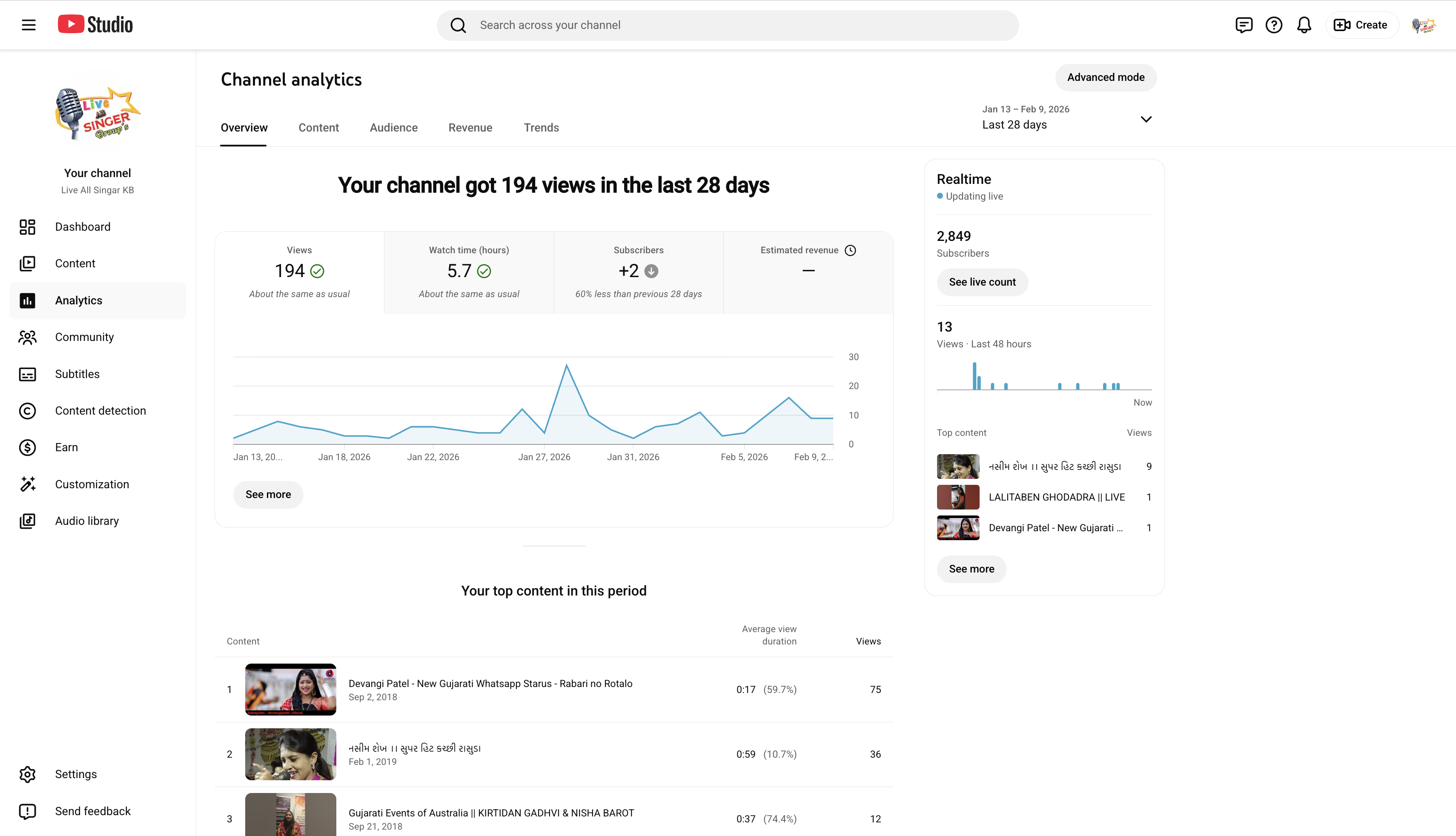Click the Audio library icon
Image resolution: width=1456 pixels, height=836 pixels.
(28, 521)
